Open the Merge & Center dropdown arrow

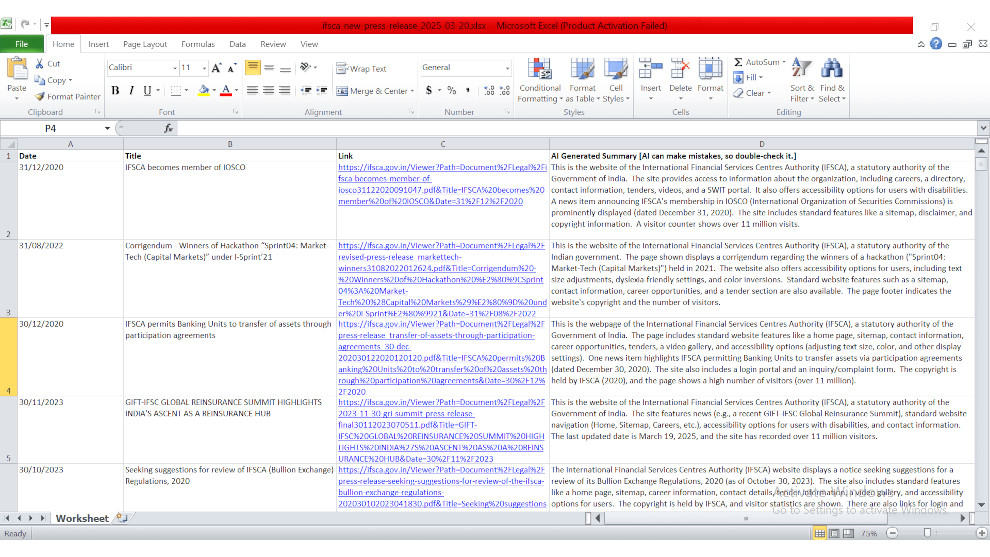pos(412,91)
